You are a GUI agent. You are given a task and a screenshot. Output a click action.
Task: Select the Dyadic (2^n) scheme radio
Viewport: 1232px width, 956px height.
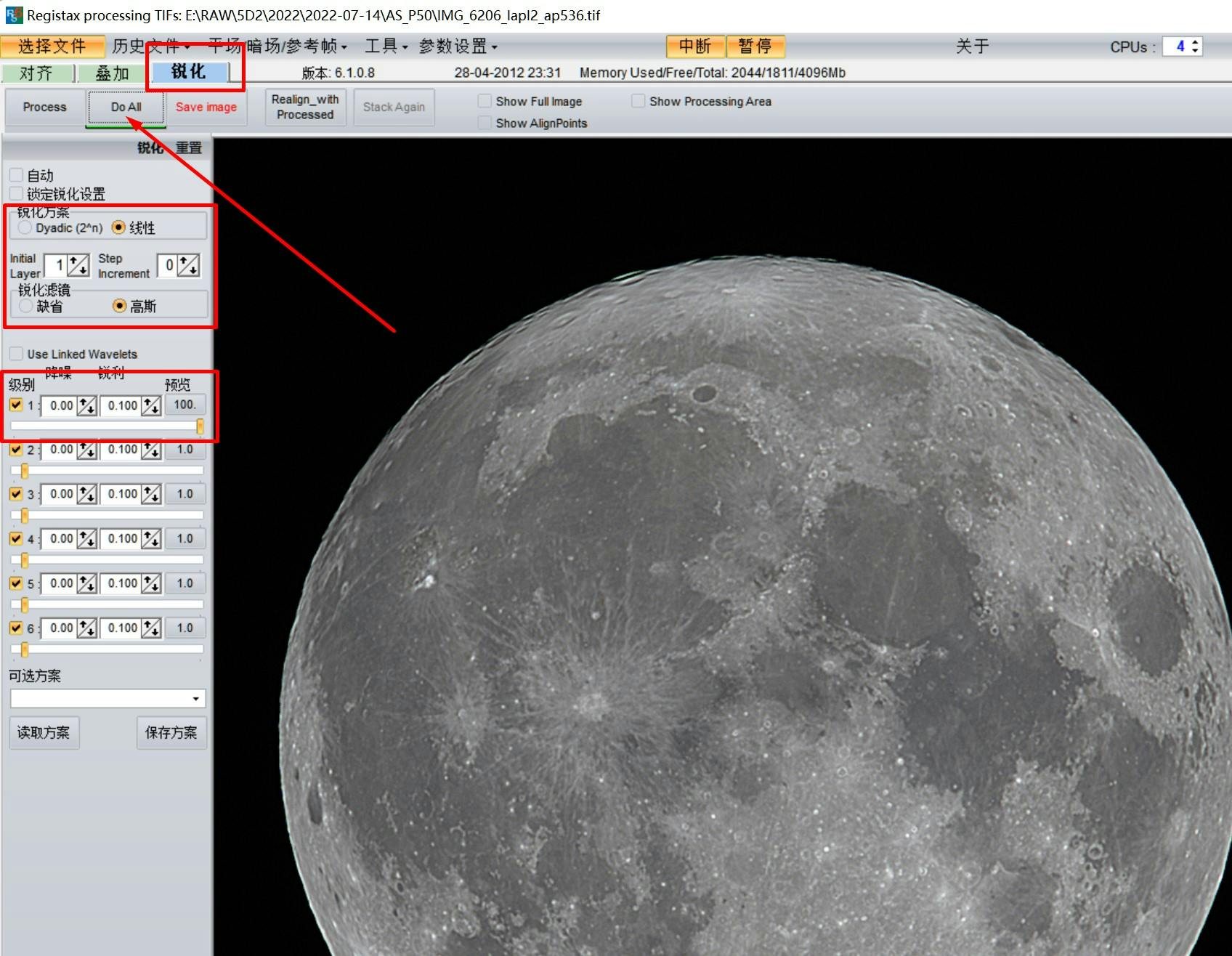(x=25, y=228)
